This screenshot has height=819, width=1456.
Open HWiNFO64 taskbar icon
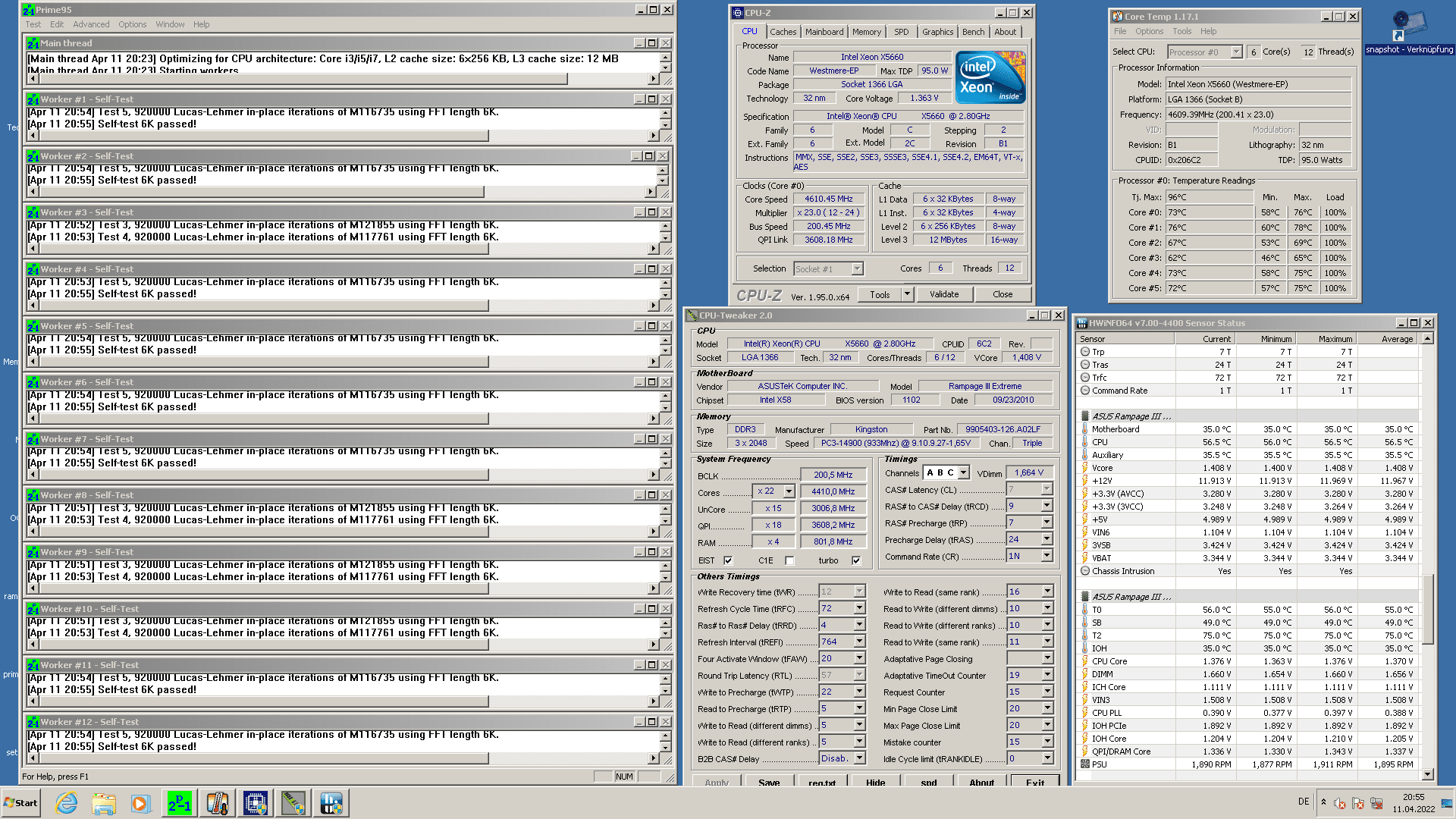(x=331, y=803)
